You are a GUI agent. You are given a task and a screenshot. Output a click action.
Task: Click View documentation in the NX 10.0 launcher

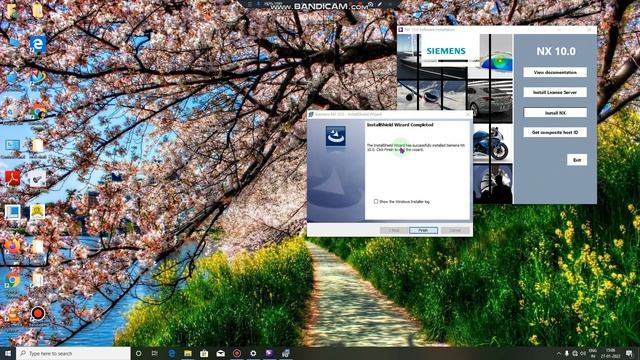tap(555, 72)
